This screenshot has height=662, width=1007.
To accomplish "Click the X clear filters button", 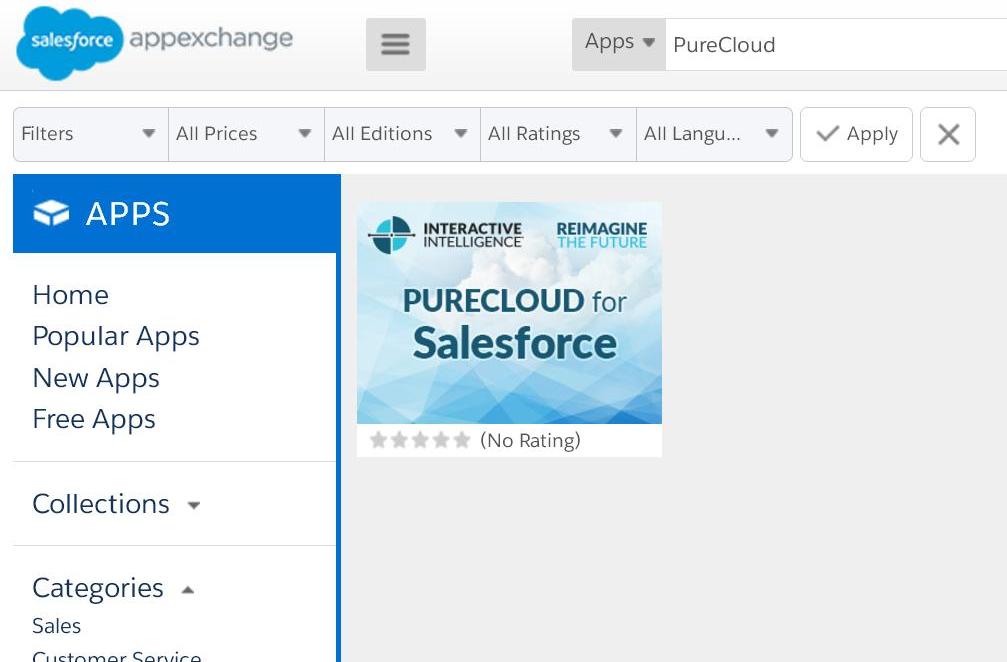I will click(947, 134).
